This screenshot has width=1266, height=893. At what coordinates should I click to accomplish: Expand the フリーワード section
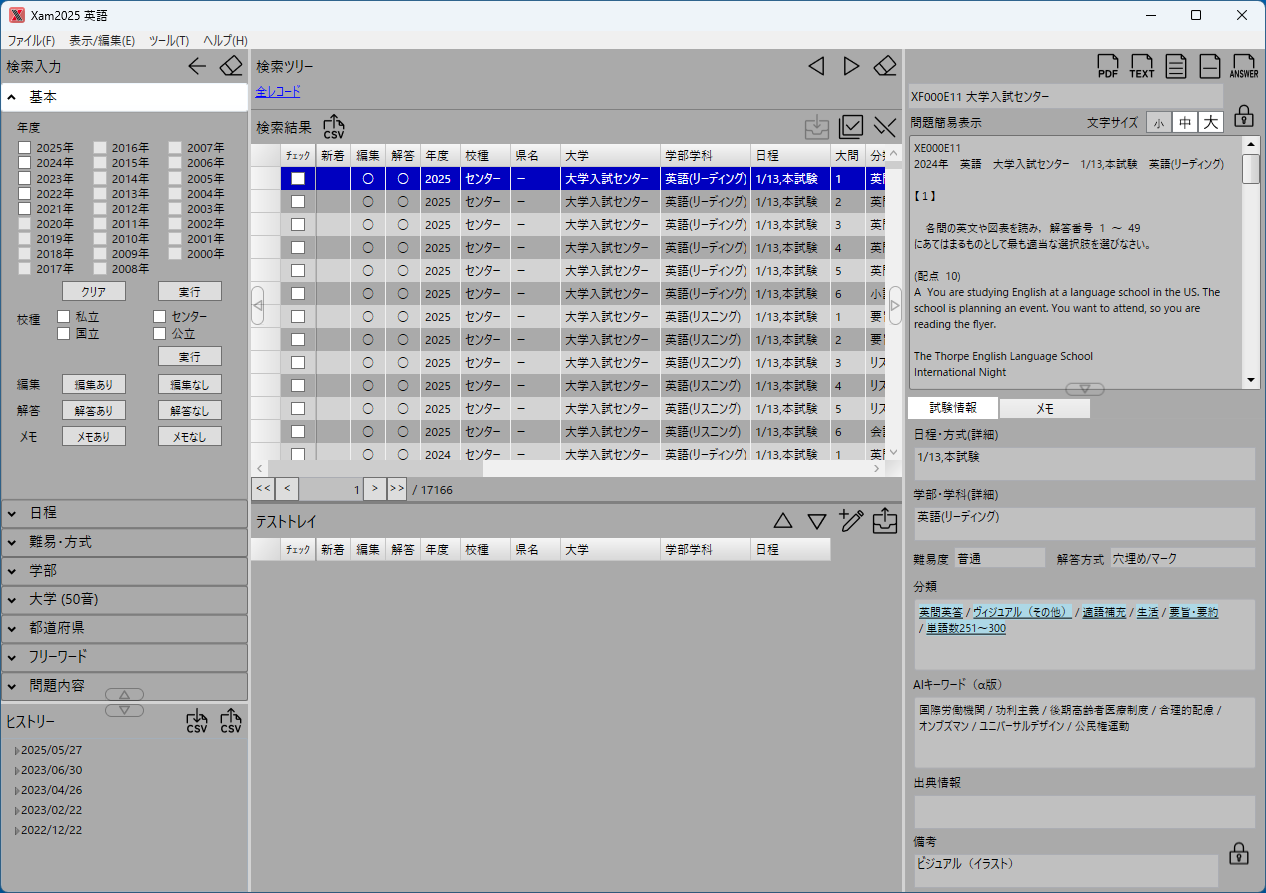pyautogui.click(x=124, y=658)
